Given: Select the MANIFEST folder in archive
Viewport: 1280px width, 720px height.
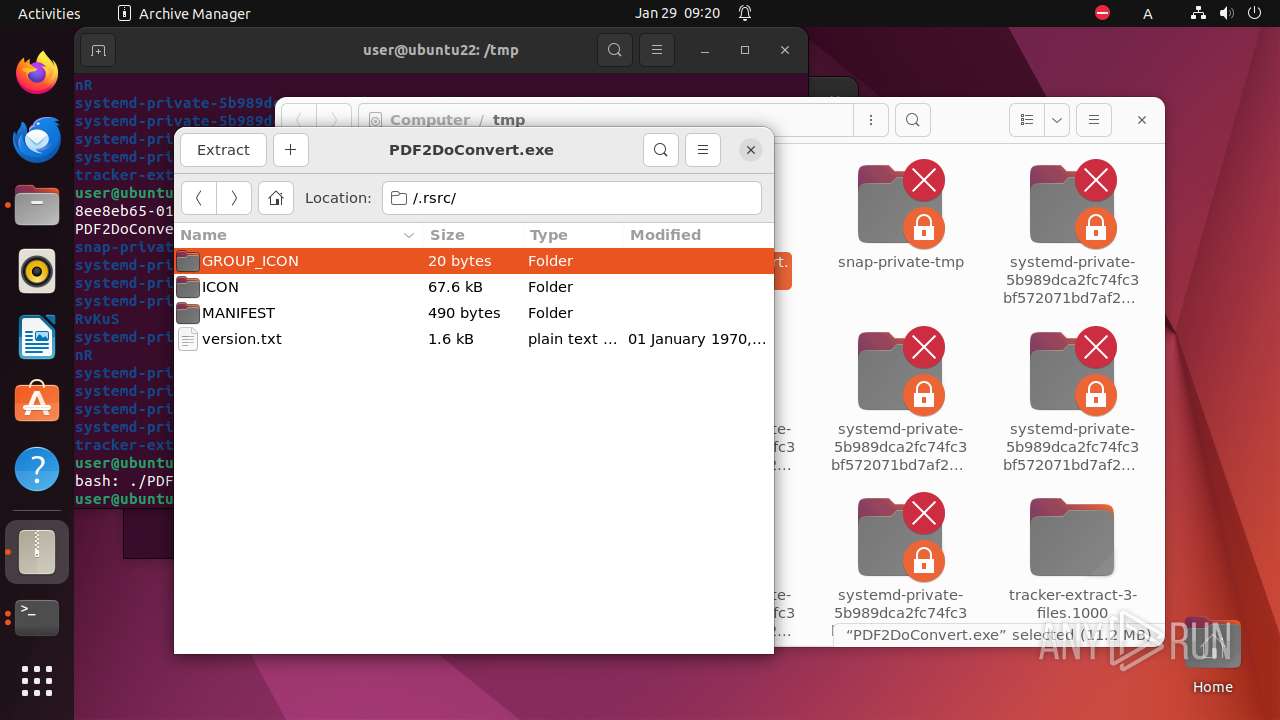Looking at the screenshot, I should (x=474, y=313).
